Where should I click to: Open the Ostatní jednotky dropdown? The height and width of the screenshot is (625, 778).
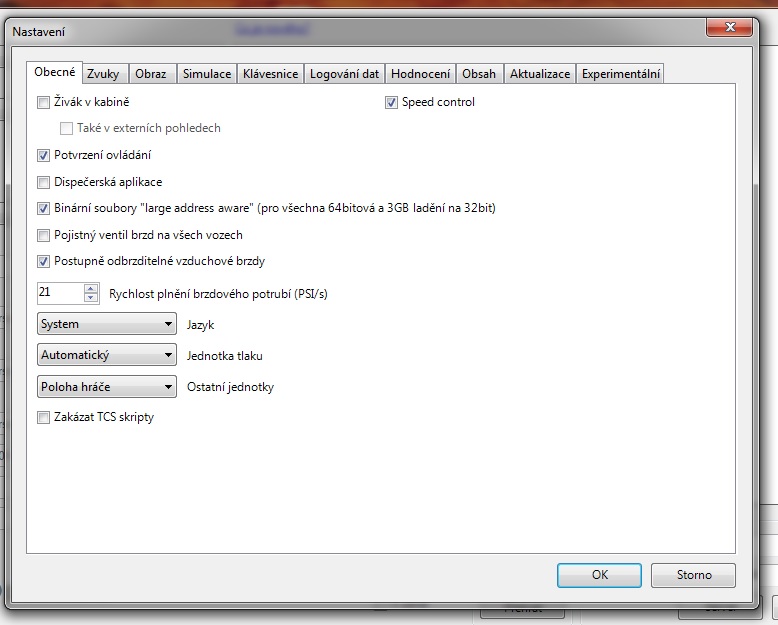pos(106,386)
